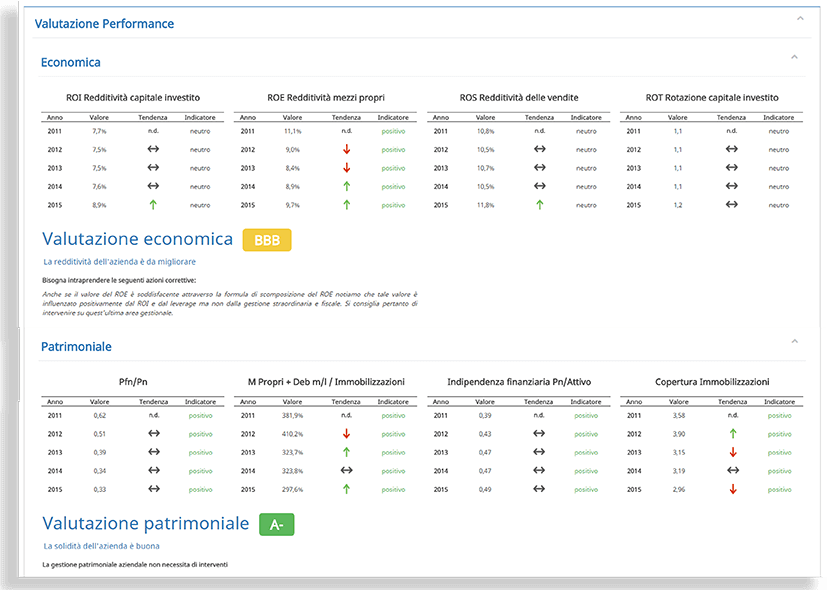The height and width of the screenshot is (590, 827).
Task: Select M Propri 2012 red down arrow
Action: (x=347, y=433)
